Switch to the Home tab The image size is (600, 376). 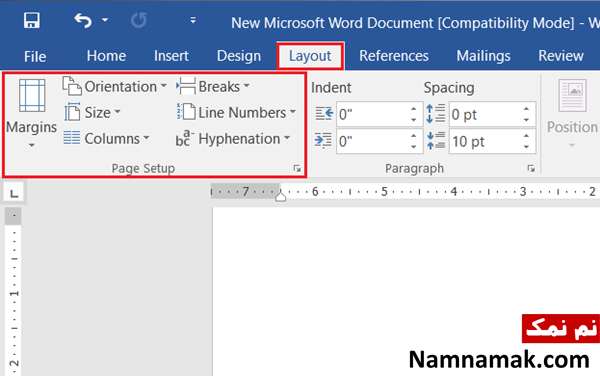[106, 56]
